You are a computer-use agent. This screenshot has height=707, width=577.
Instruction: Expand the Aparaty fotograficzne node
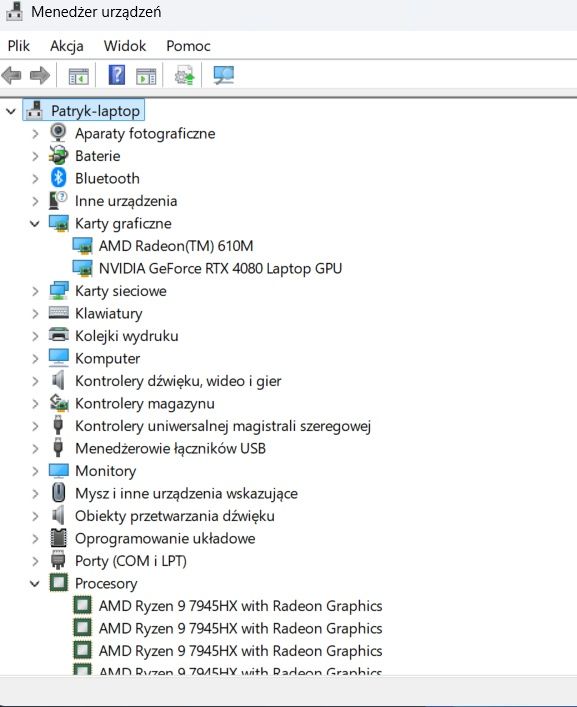tap(35, 133)
